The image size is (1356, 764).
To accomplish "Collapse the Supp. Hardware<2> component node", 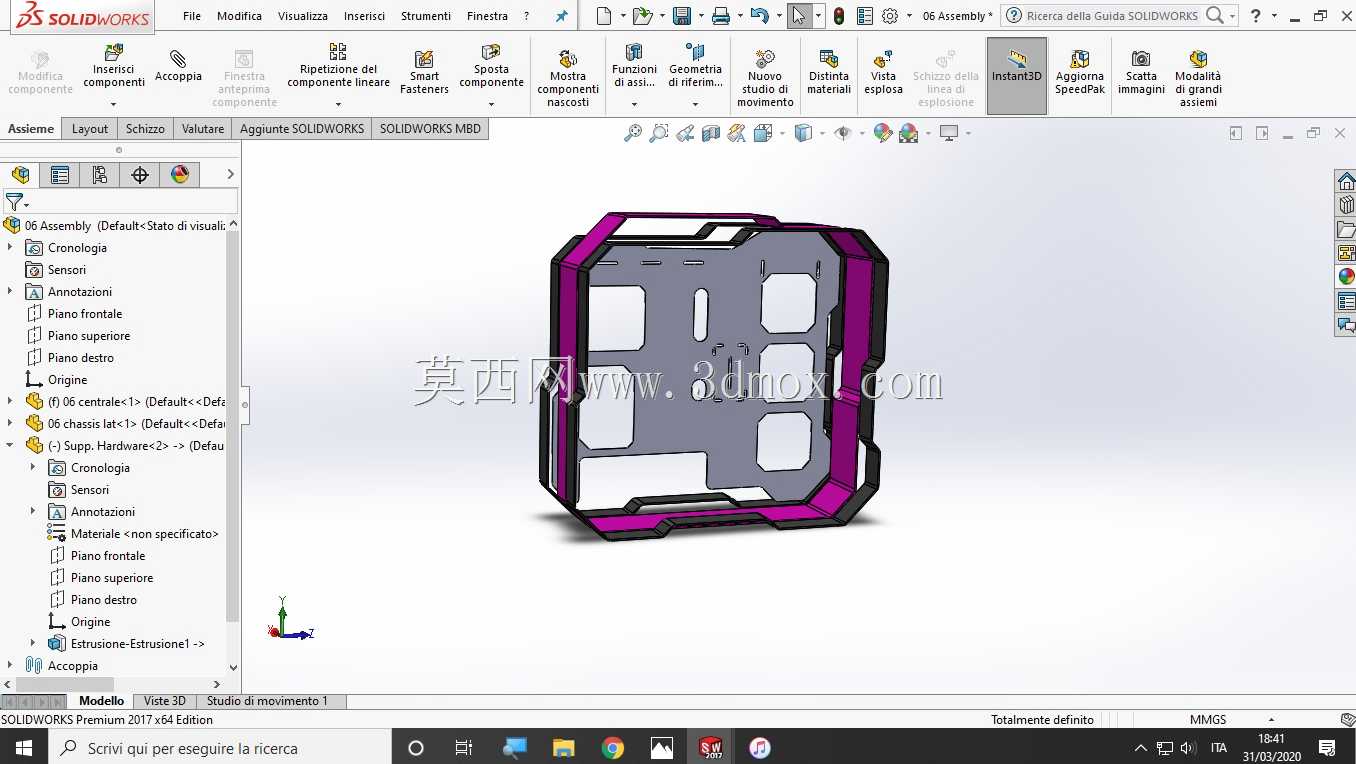I will 10,446.
